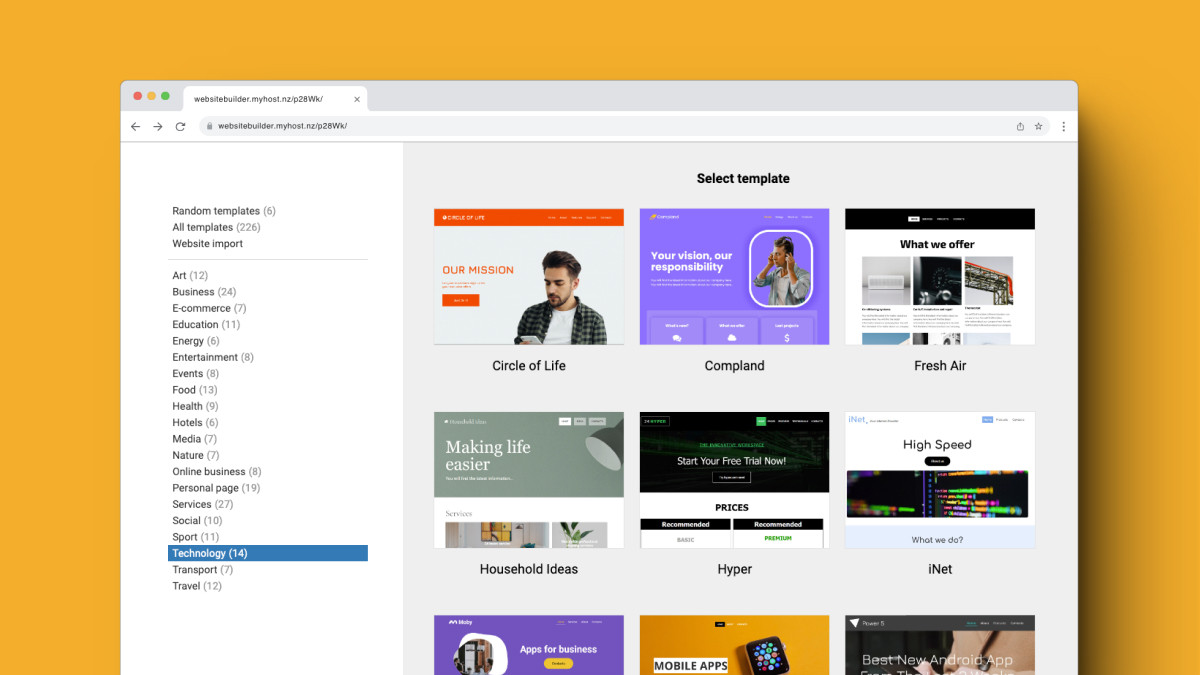Select the Hyper template preview

(734, 480)
